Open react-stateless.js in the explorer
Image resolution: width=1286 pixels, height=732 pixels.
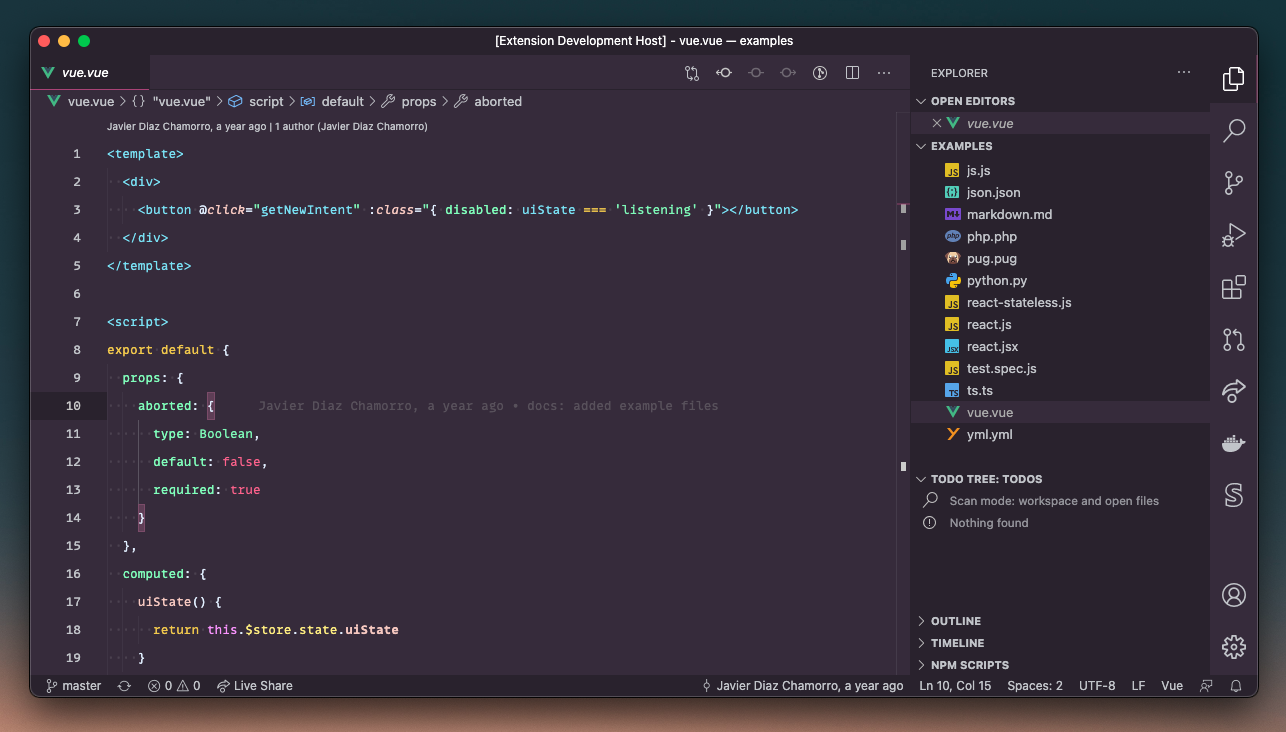coord(1060,303)
